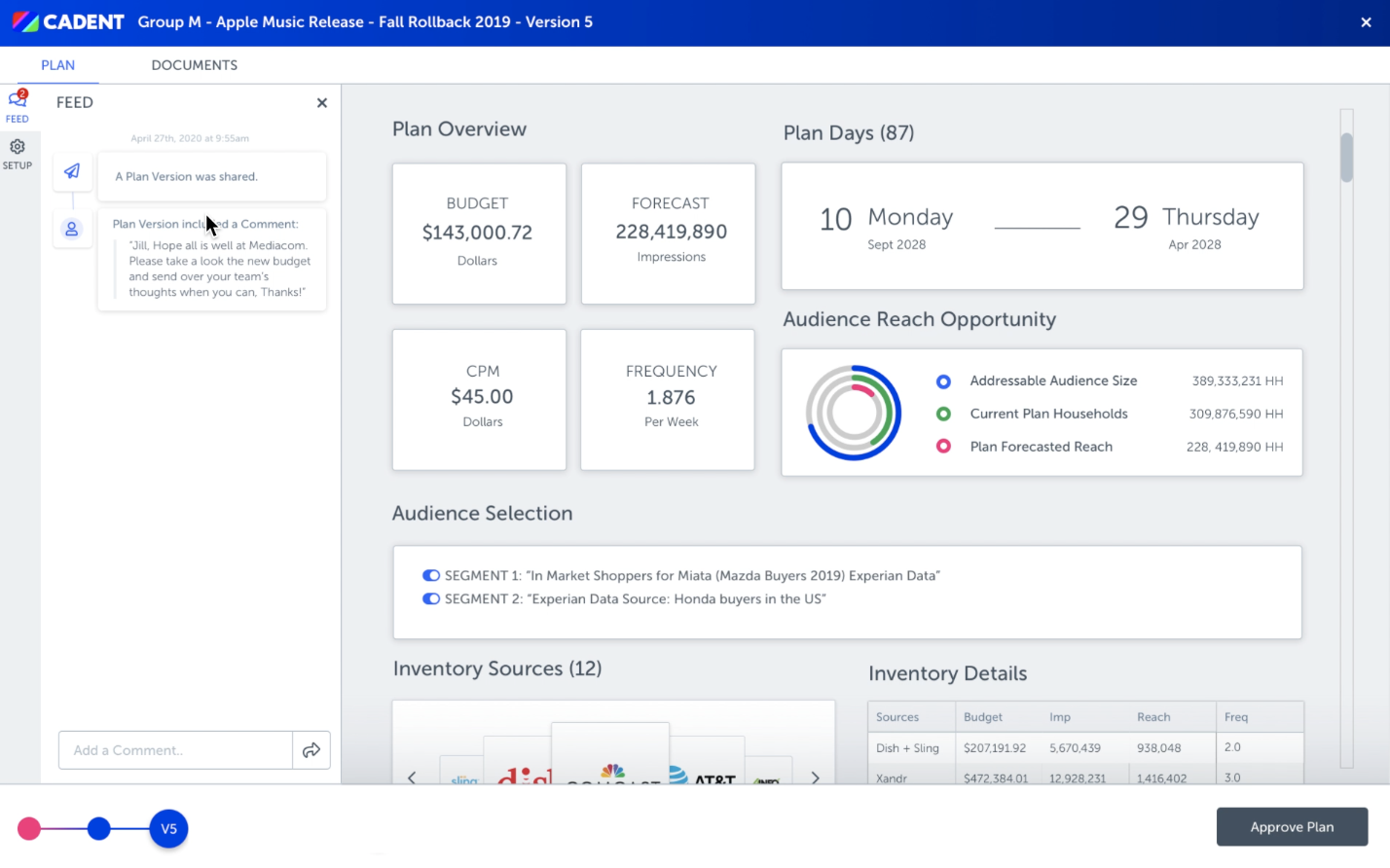Click the Approve Plan button
1390x868 pixels.
tap(1292, 827)
